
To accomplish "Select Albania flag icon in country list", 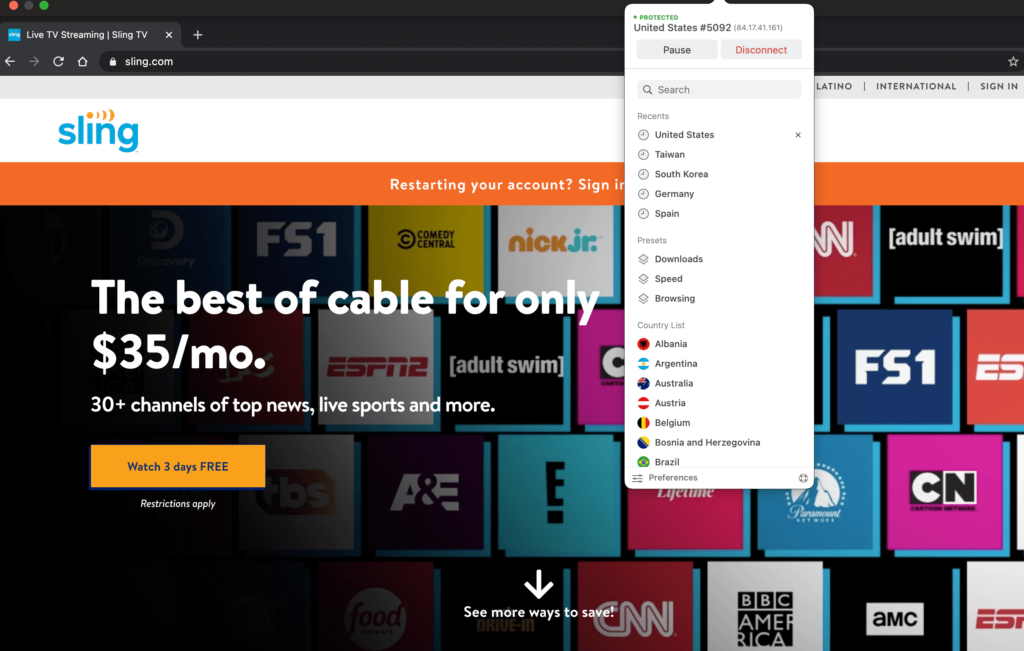I will (x=643, y=344).
